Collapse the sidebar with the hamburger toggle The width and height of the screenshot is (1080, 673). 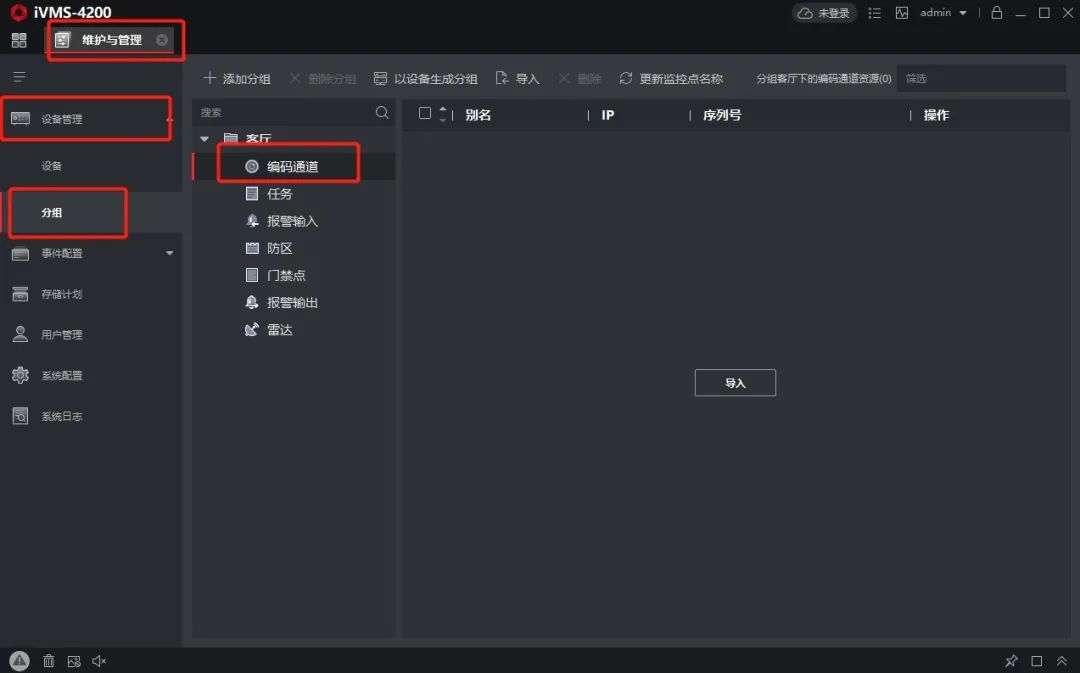[19, 77]
